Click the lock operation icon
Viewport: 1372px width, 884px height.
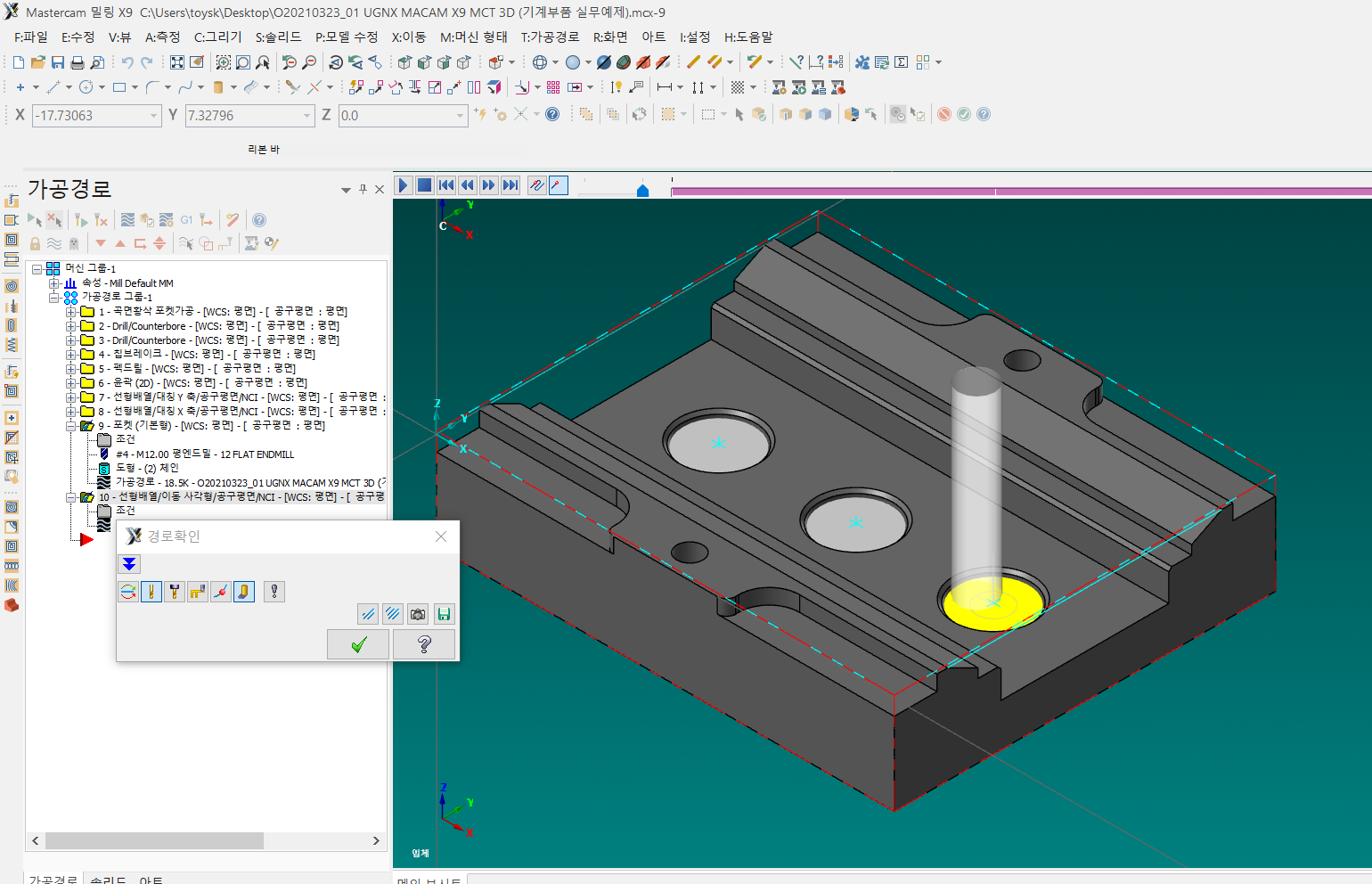tap(35, 243)
